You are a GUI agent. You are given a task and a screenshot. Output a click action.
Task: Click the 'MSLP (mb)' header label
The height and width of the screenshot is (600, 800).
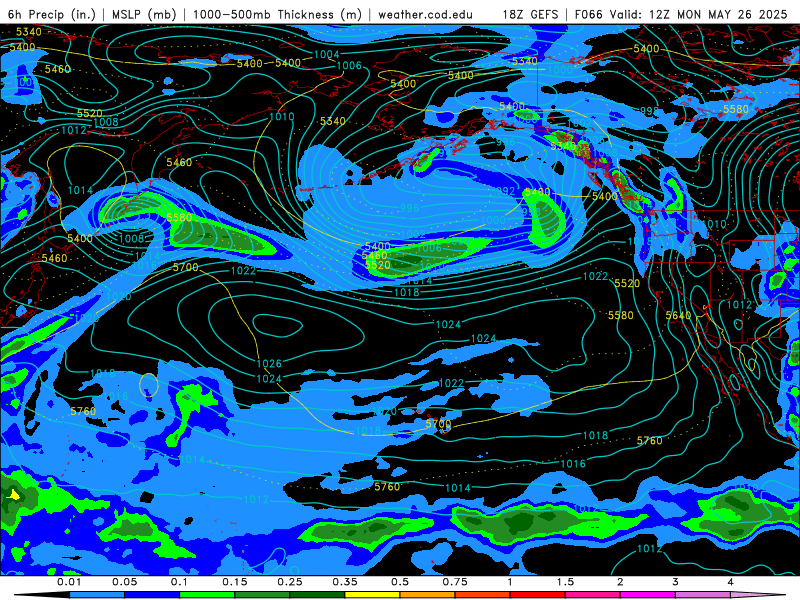[144, 14]
